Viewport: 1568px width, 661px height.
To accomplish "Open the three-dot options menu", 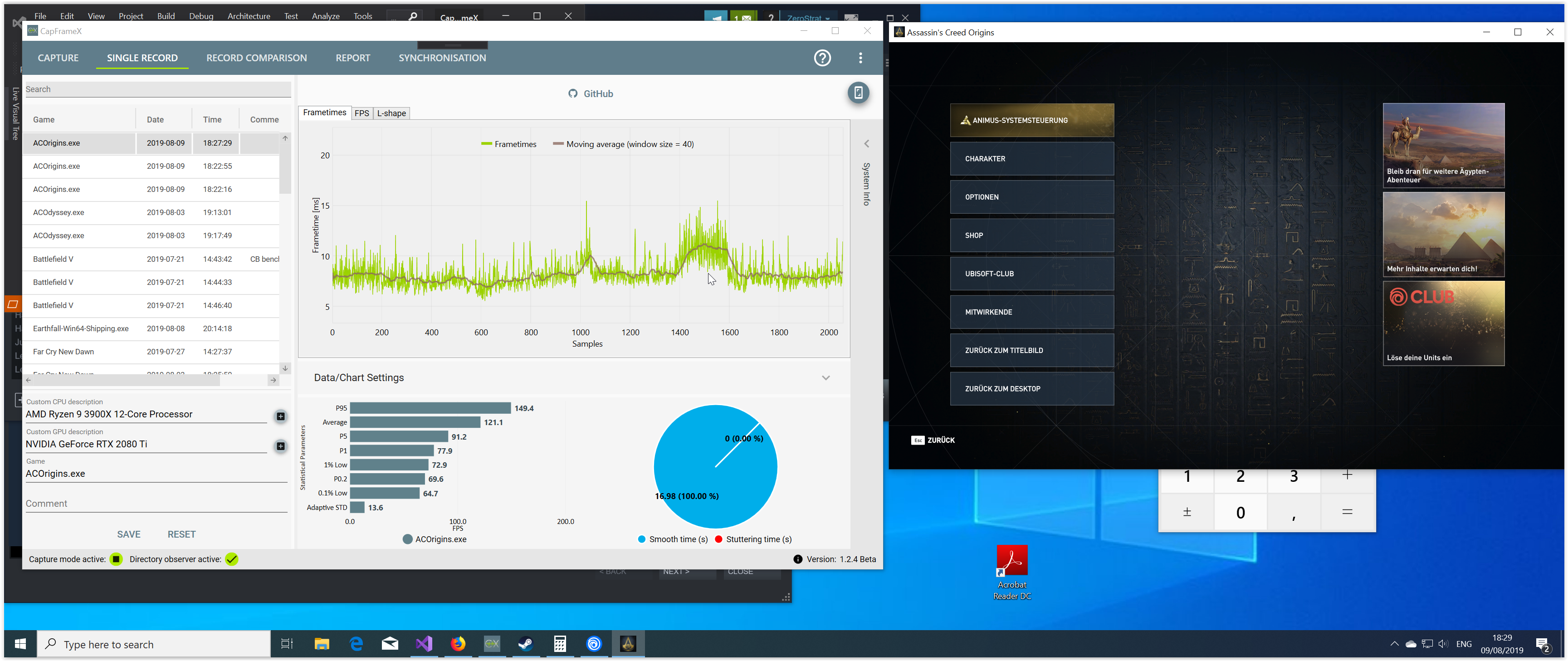I will pos(860,58).
